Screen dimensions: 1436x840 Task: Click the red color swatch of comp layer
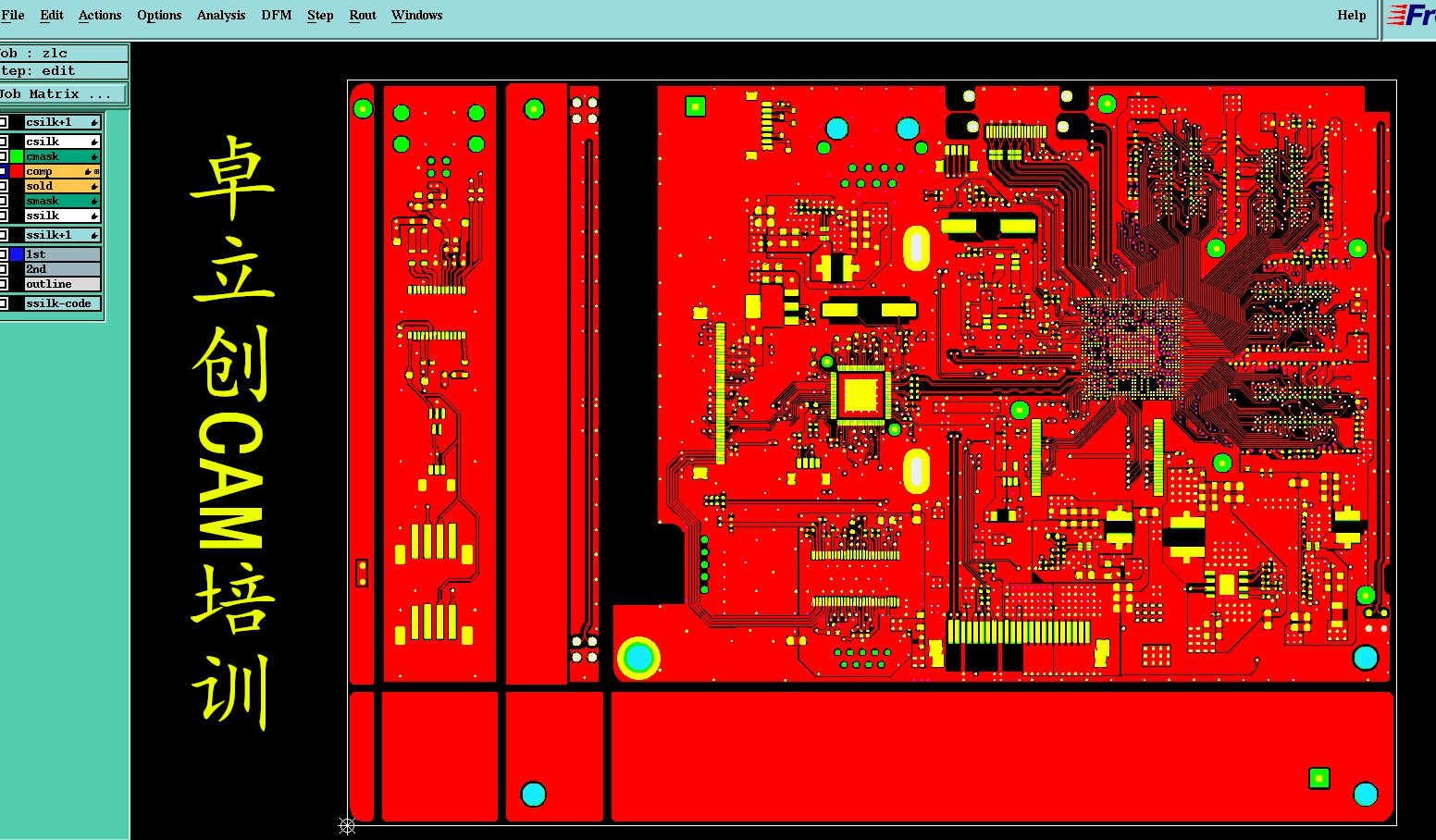pos(17,171)
